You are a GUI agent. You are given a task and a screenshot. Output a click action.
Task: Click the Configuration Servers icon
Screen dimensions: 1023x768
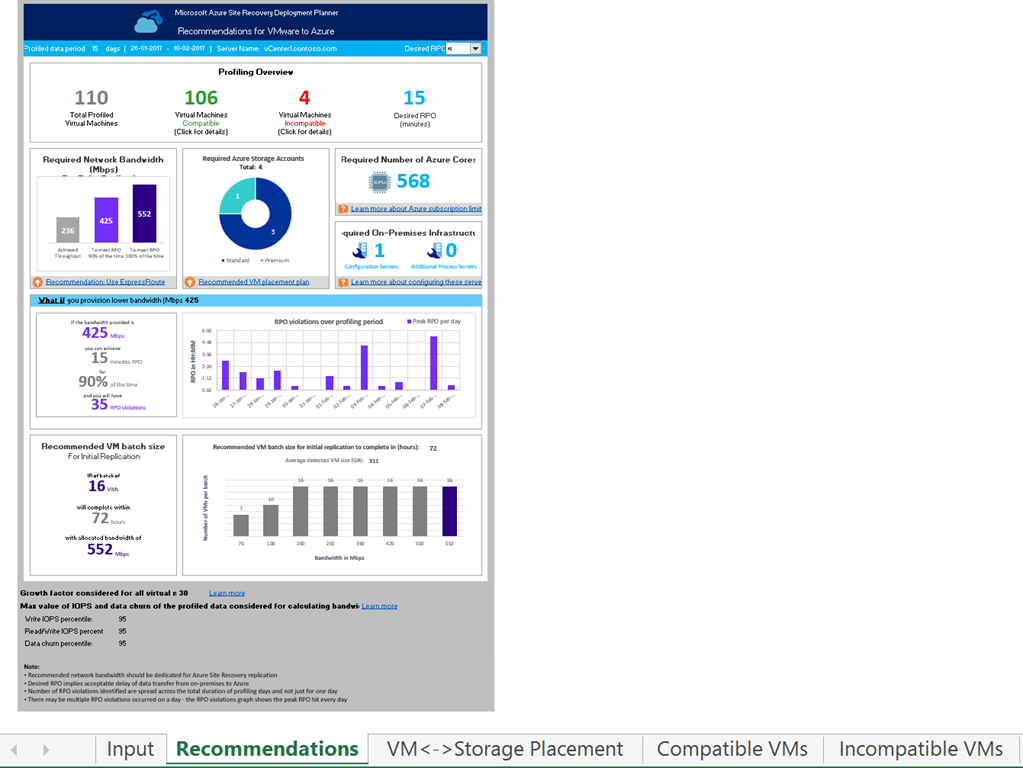click(359, 250)
